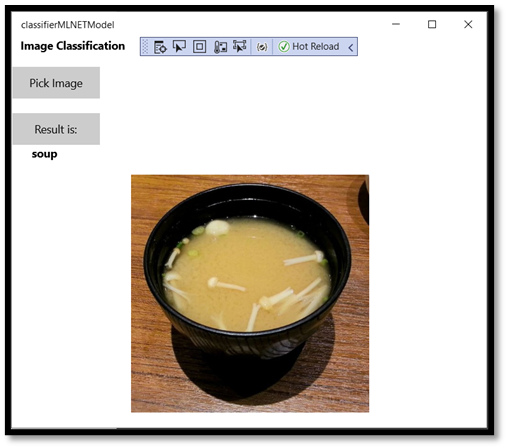Click the thermometer diagnostics toolbar icon
This screenshot has height=448, width=507.
[220, 47]
